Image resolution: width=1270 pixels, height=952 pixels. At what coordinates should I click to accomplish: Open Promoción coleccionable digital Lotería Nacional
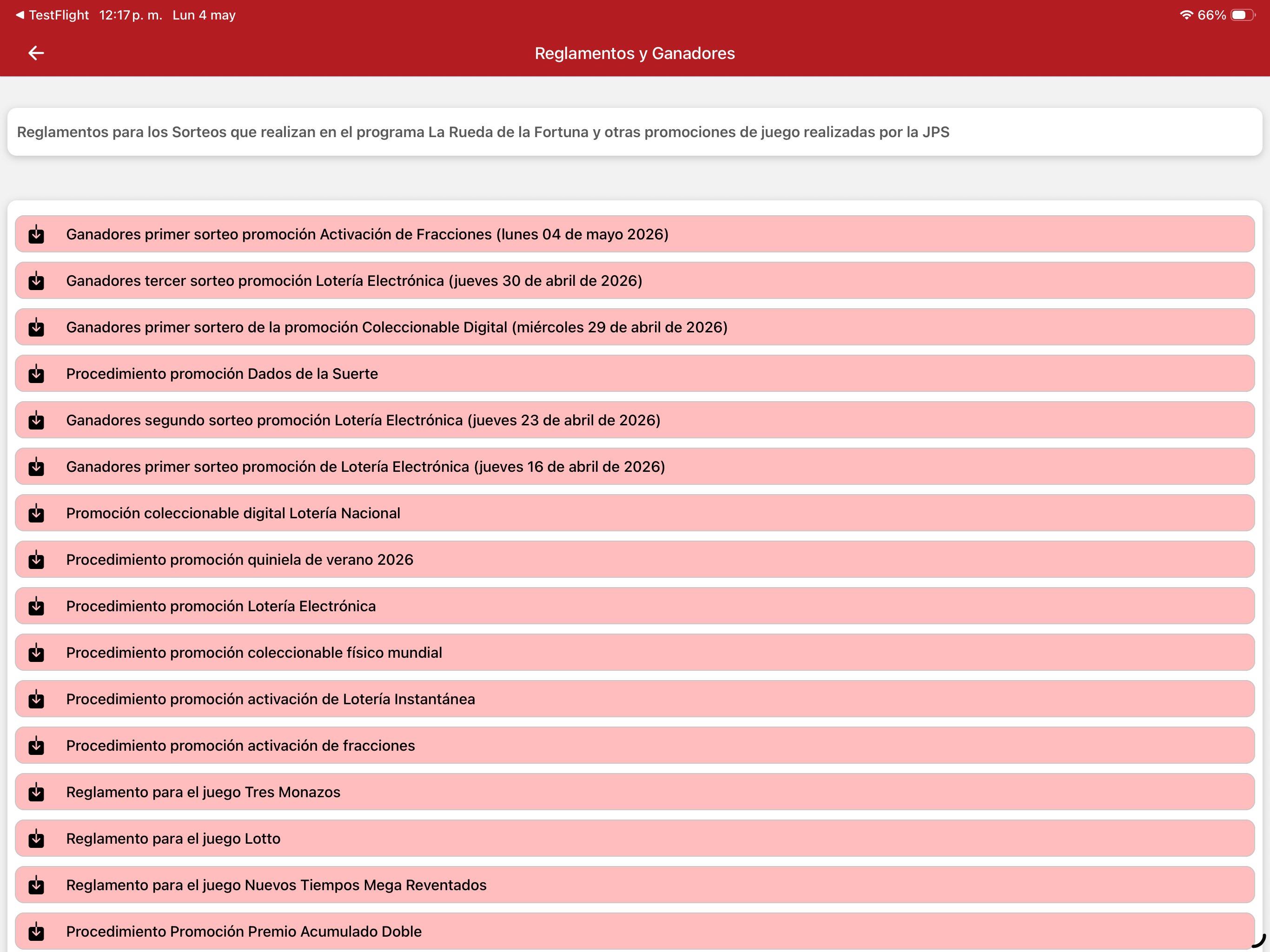click(635, 513)
